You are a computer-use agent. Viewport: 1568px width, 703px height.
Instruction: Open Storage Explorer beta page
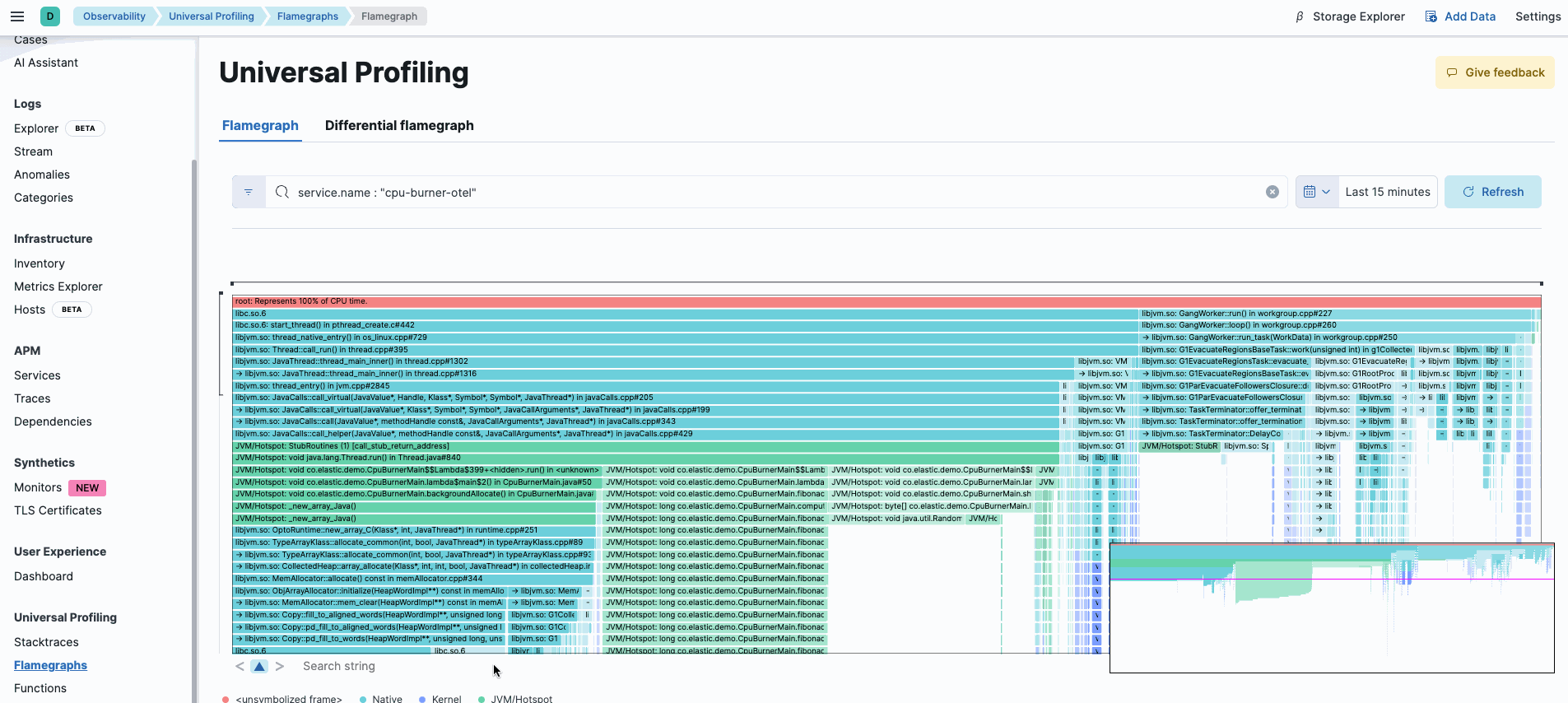point(1350,16)
